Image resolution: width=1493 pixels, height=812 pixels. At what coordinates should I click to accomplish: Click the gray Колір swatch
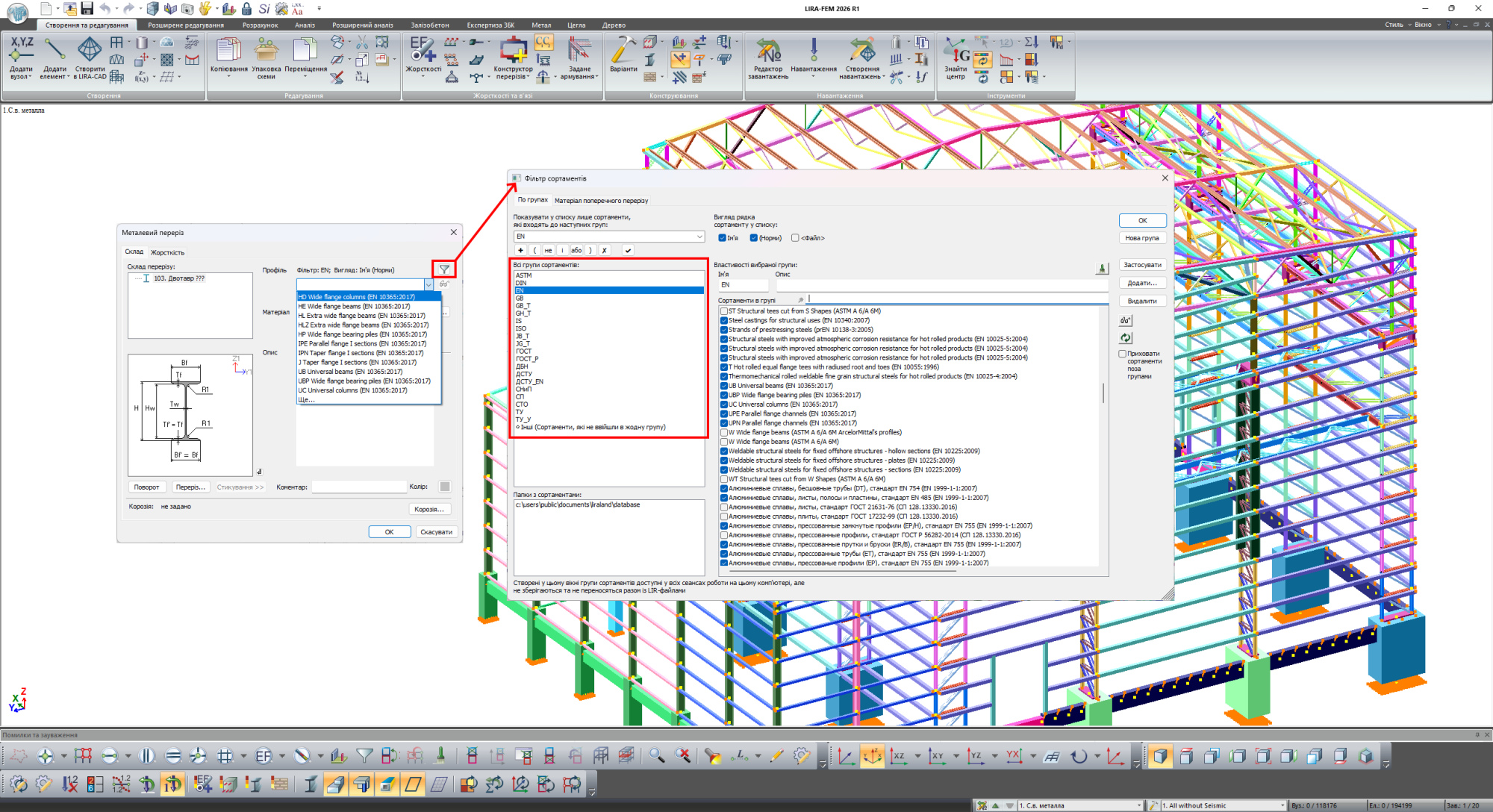click(x=445, y=487)
